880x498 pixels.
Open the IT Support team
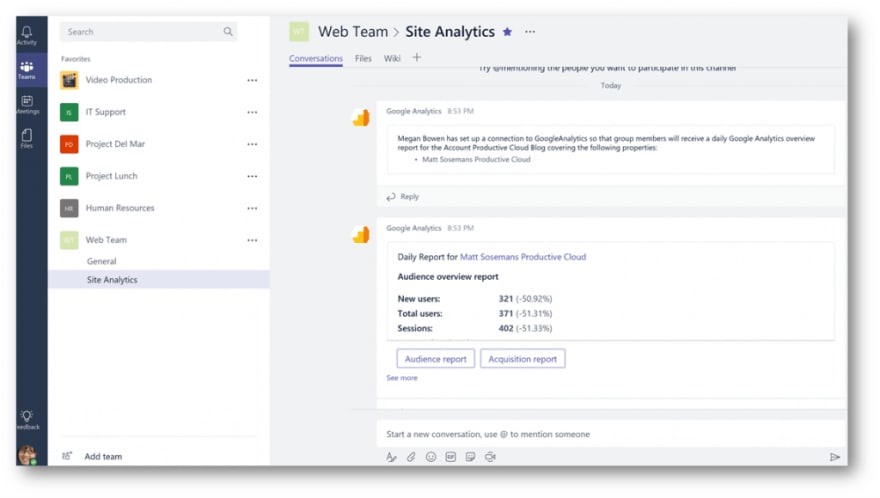click(x=106, y=112)
